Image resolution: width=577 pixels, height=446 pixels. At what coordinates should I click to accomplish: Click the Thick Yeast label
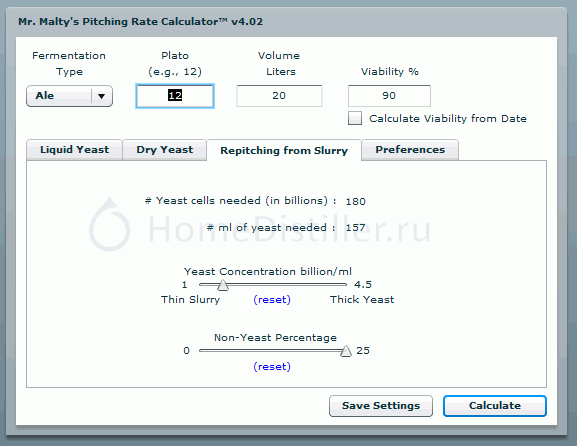click(362, 300)
